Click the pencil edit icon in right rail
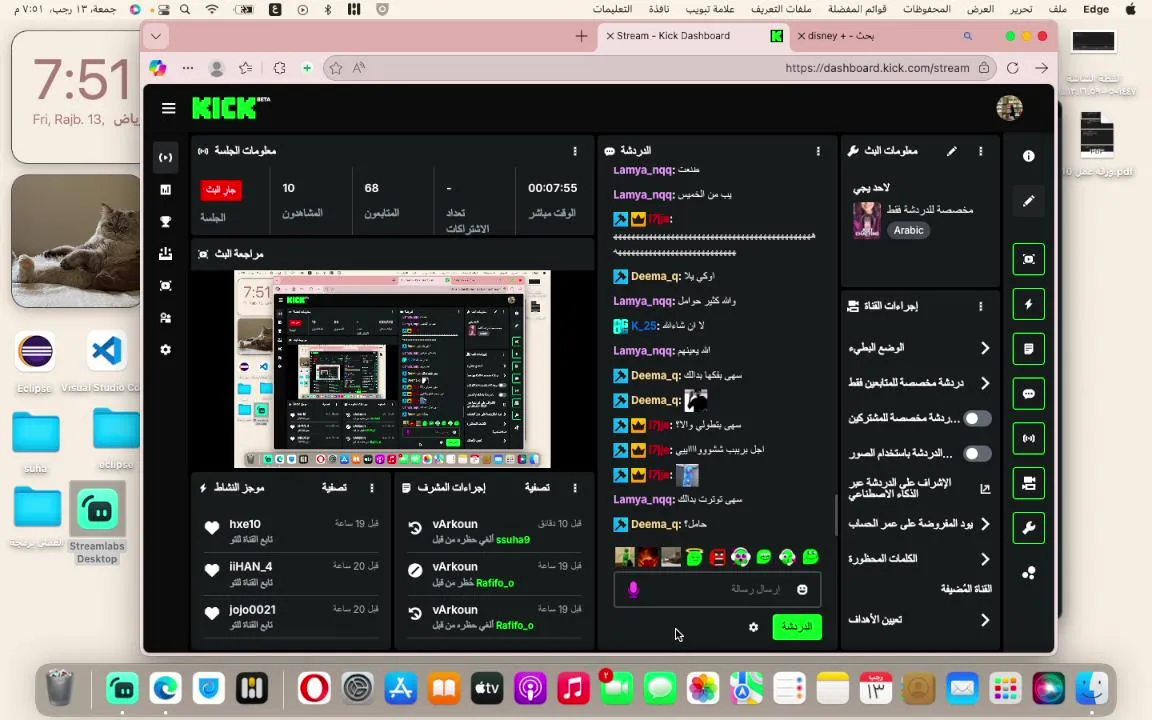Viewport: 1152px width, 720px height. click(x=1029, y=201)
